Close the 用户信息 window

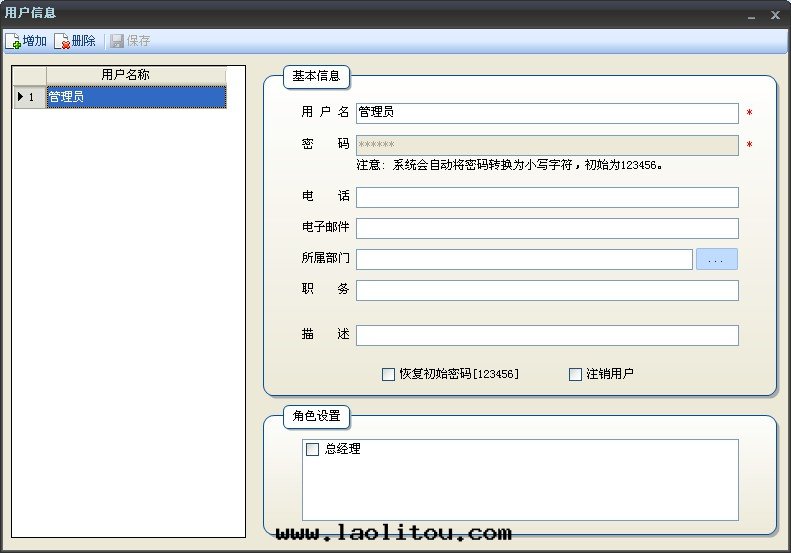[775, 14]
